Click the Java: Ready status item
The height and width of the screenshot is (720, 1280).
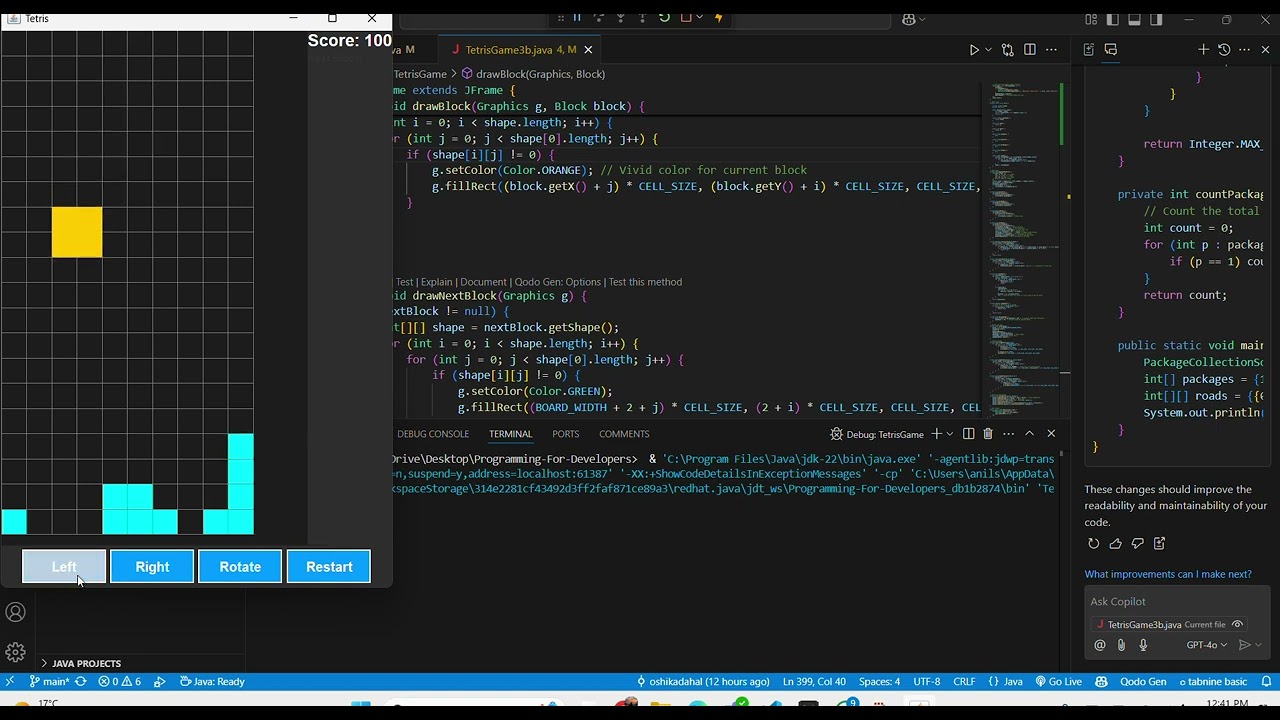pyautogui.click(x=212, y=682)
